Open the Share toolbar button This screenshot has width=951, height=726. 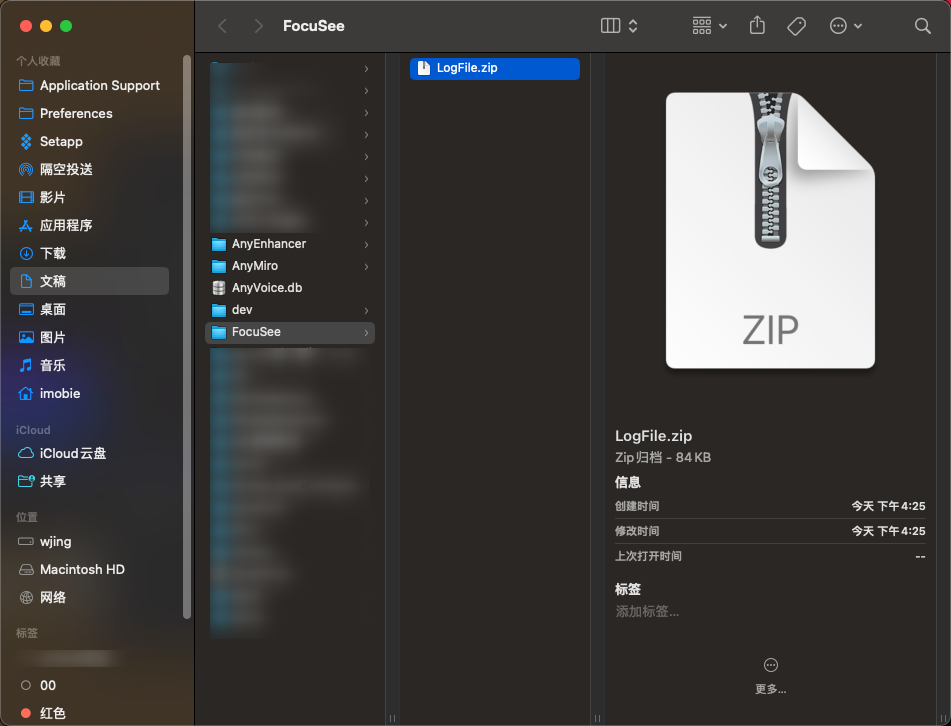point(757,26)
